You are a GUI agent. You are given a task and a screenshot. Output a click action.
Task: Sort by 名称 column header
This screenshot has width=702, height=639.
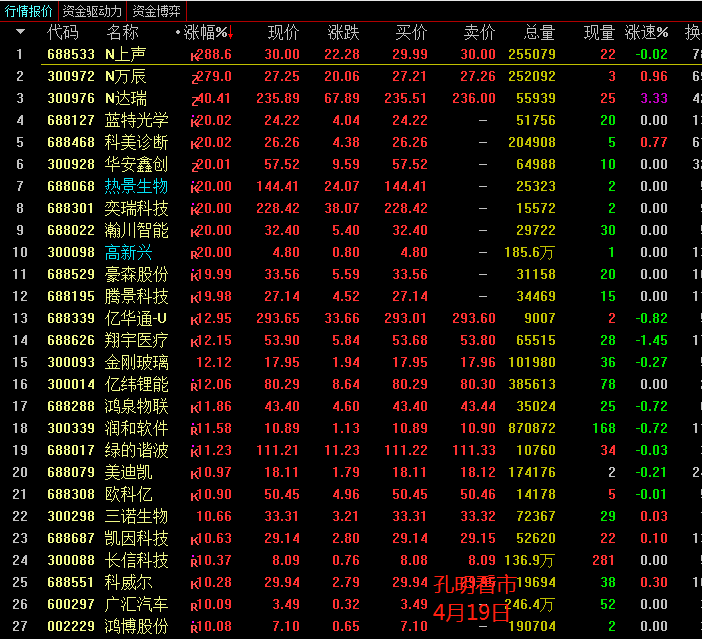point(122,32)
